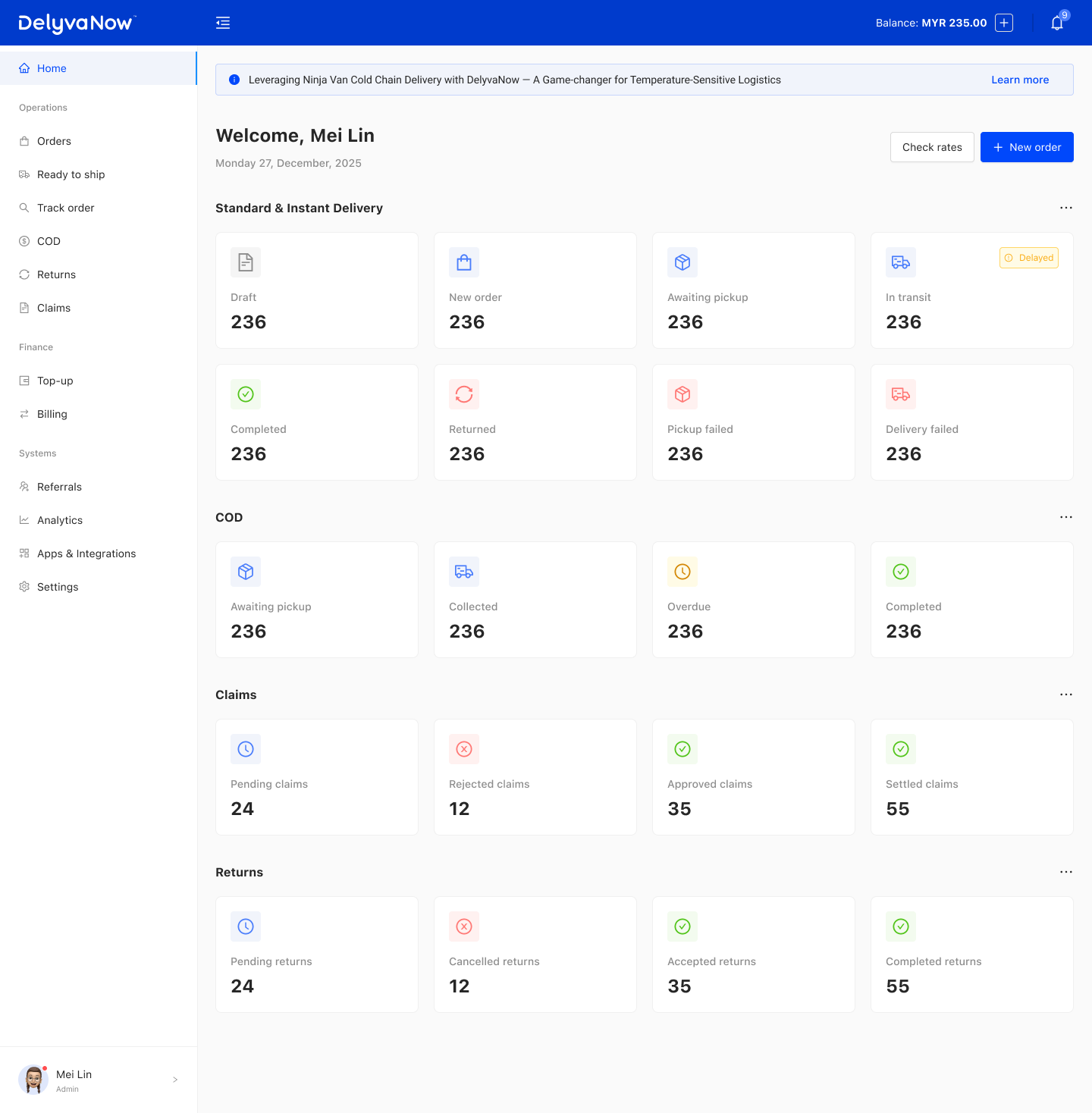Open the Standard & Instant Delivery options menu
This screenshot has height=1113, width=1092.
click(x=1066, y=208)
